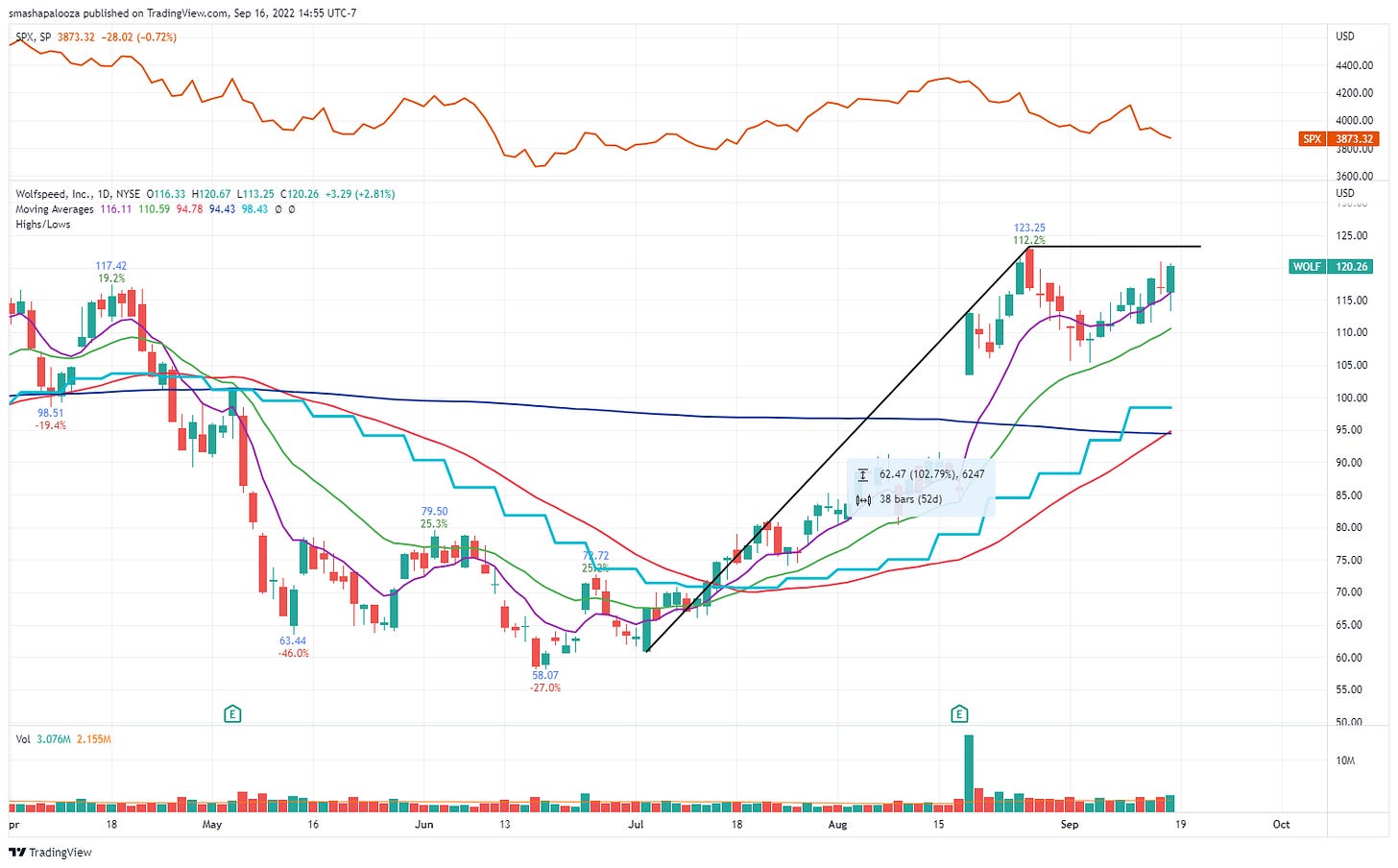
Task: Click the green 110.59 moving average value
Action: pyautogui.click(x=154, y=209)
